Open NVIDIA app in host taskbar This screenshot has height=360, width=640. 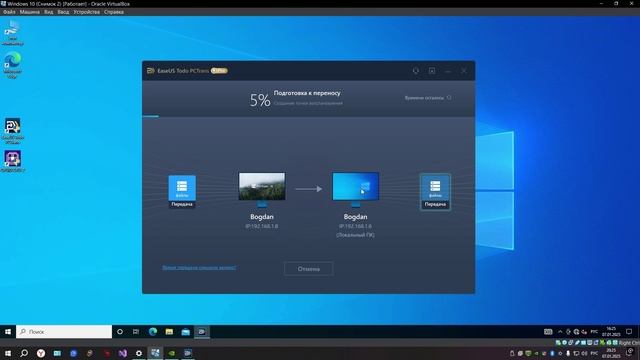172,353
